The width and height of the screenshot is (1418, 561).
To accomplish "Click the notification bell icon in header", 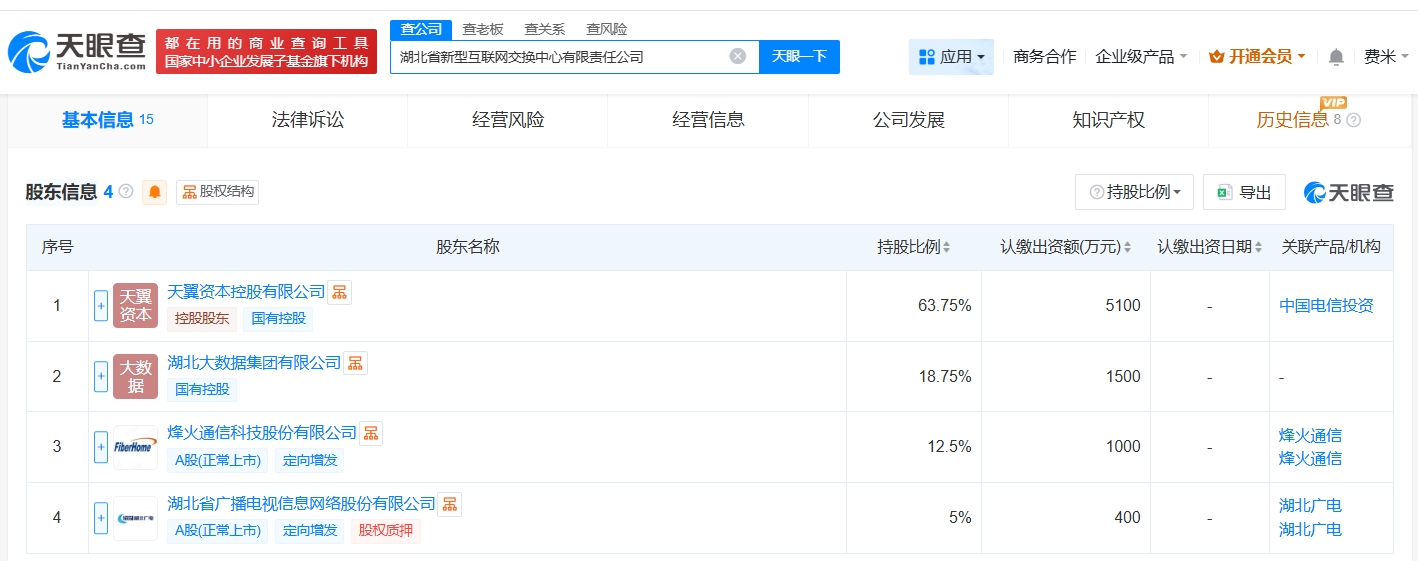I will pyautogui.click(x=1336, y=57).
